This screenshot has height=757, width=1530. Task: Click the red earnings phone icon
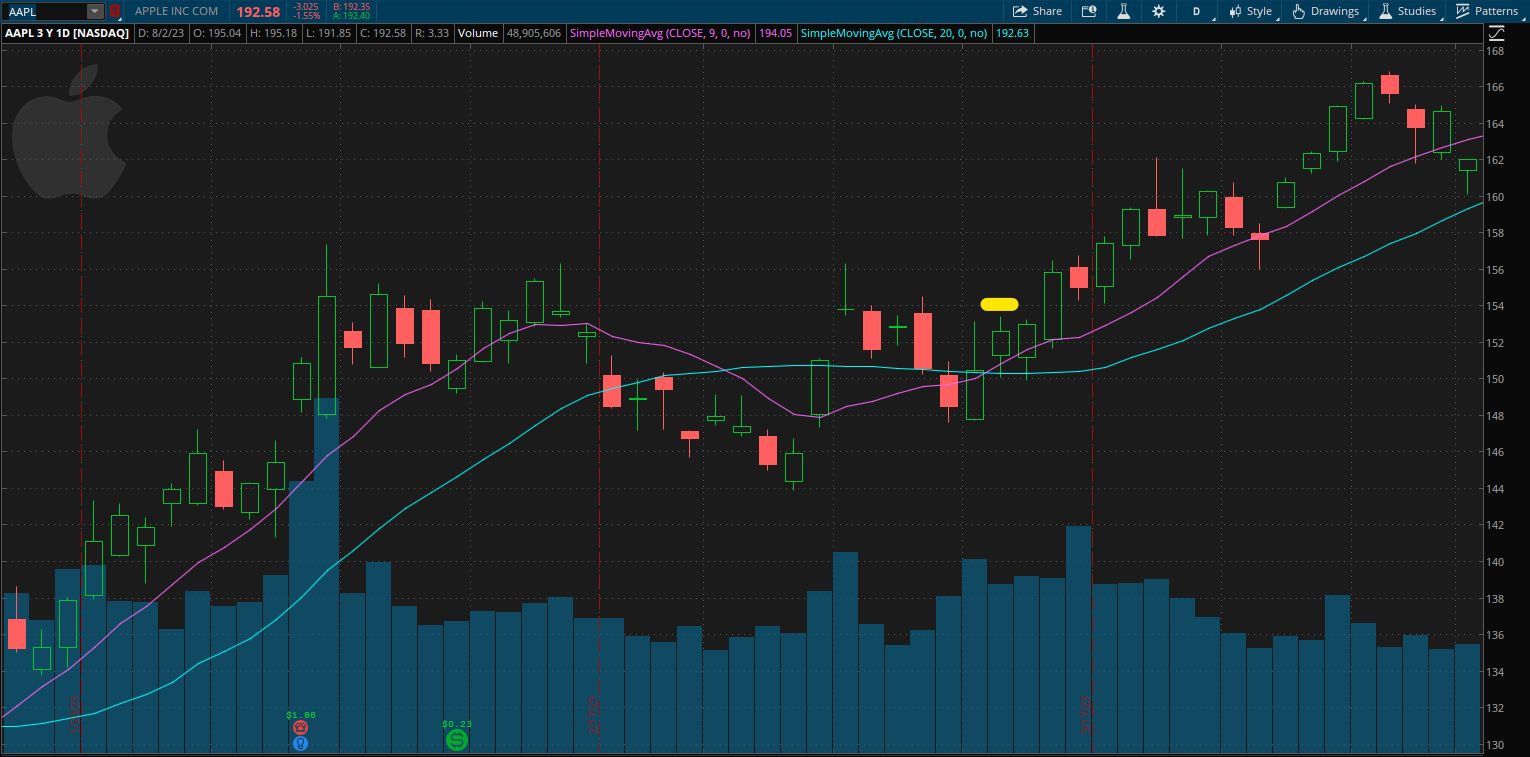pos(300,728)
